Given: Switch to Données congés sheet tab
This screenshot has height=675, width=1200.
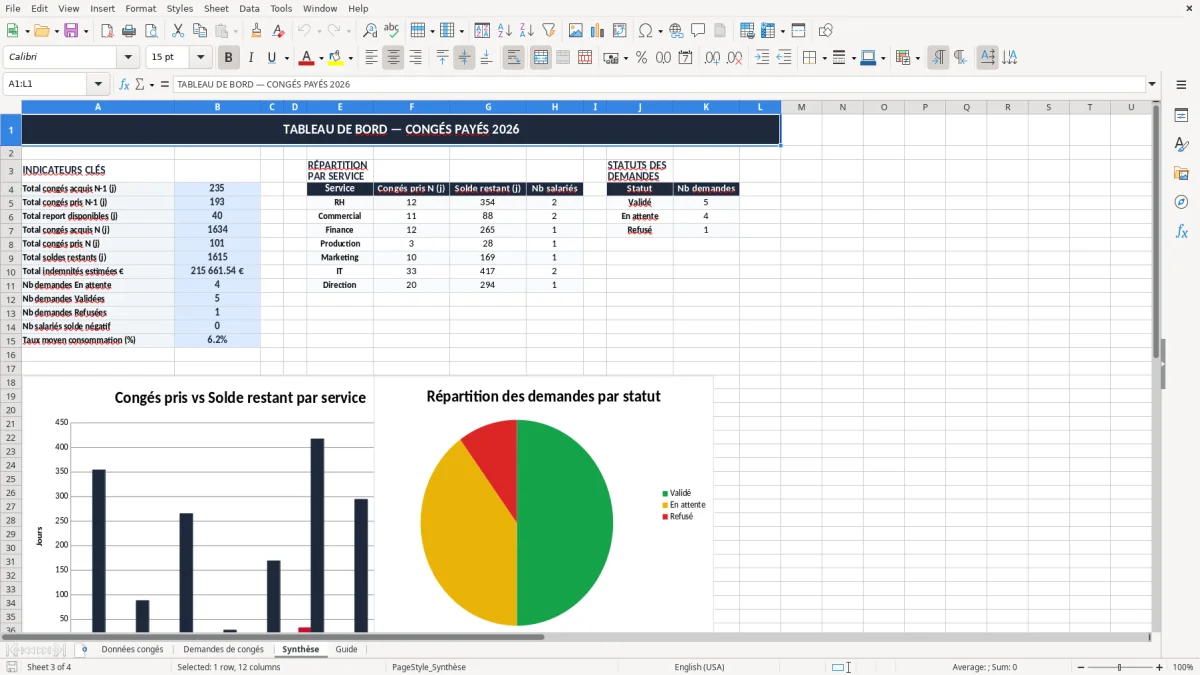Looking at the screenshot, I should pyautogui.click(x=132, y=650).
